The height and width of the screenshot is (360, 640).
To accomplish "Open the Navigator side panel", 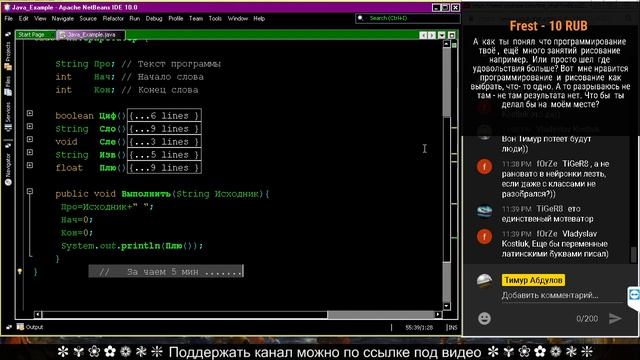I will pos(8,169).
